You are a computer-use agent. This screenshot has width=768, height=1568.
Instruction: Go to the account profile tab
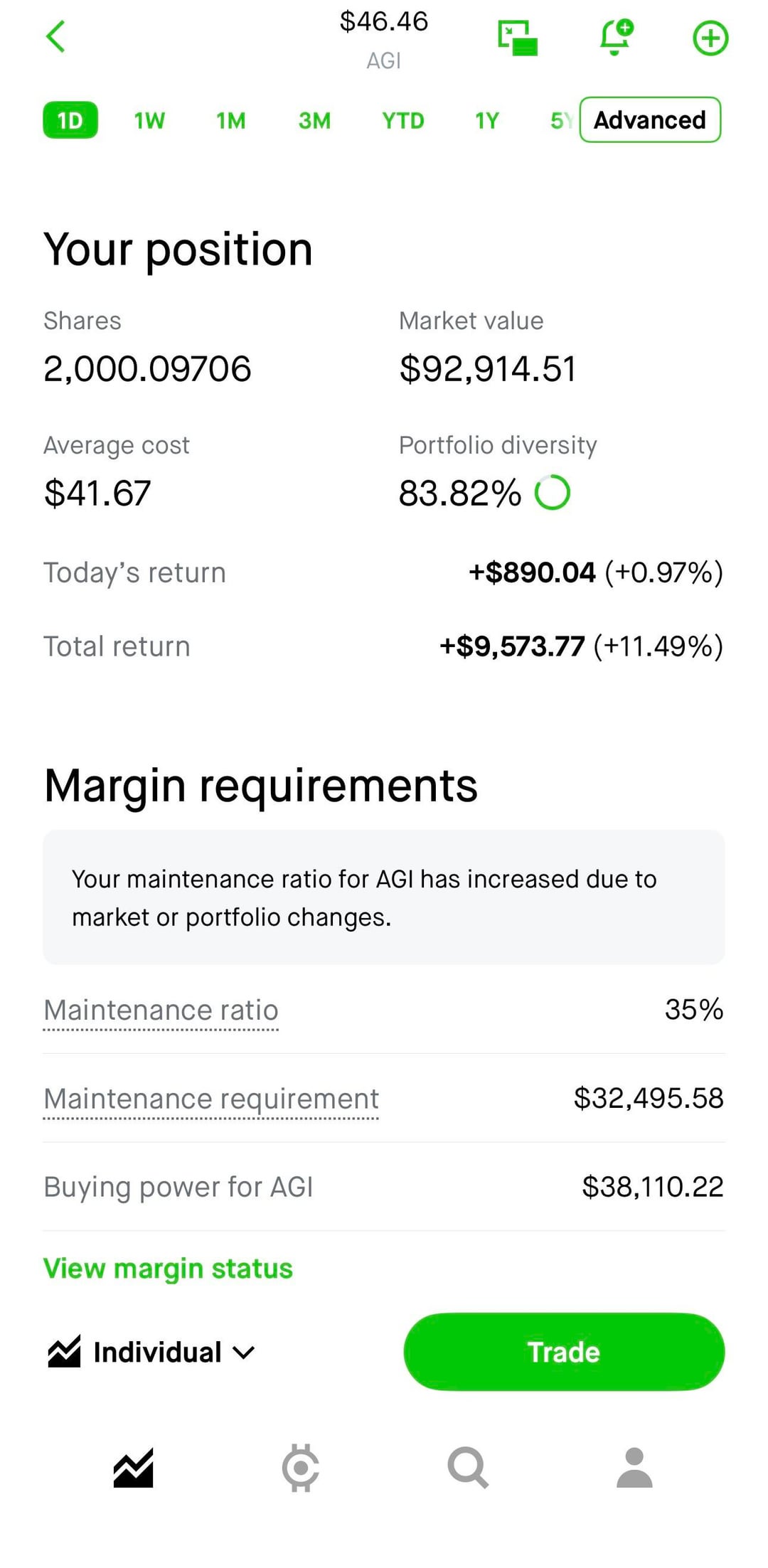tap(634, 1468)
